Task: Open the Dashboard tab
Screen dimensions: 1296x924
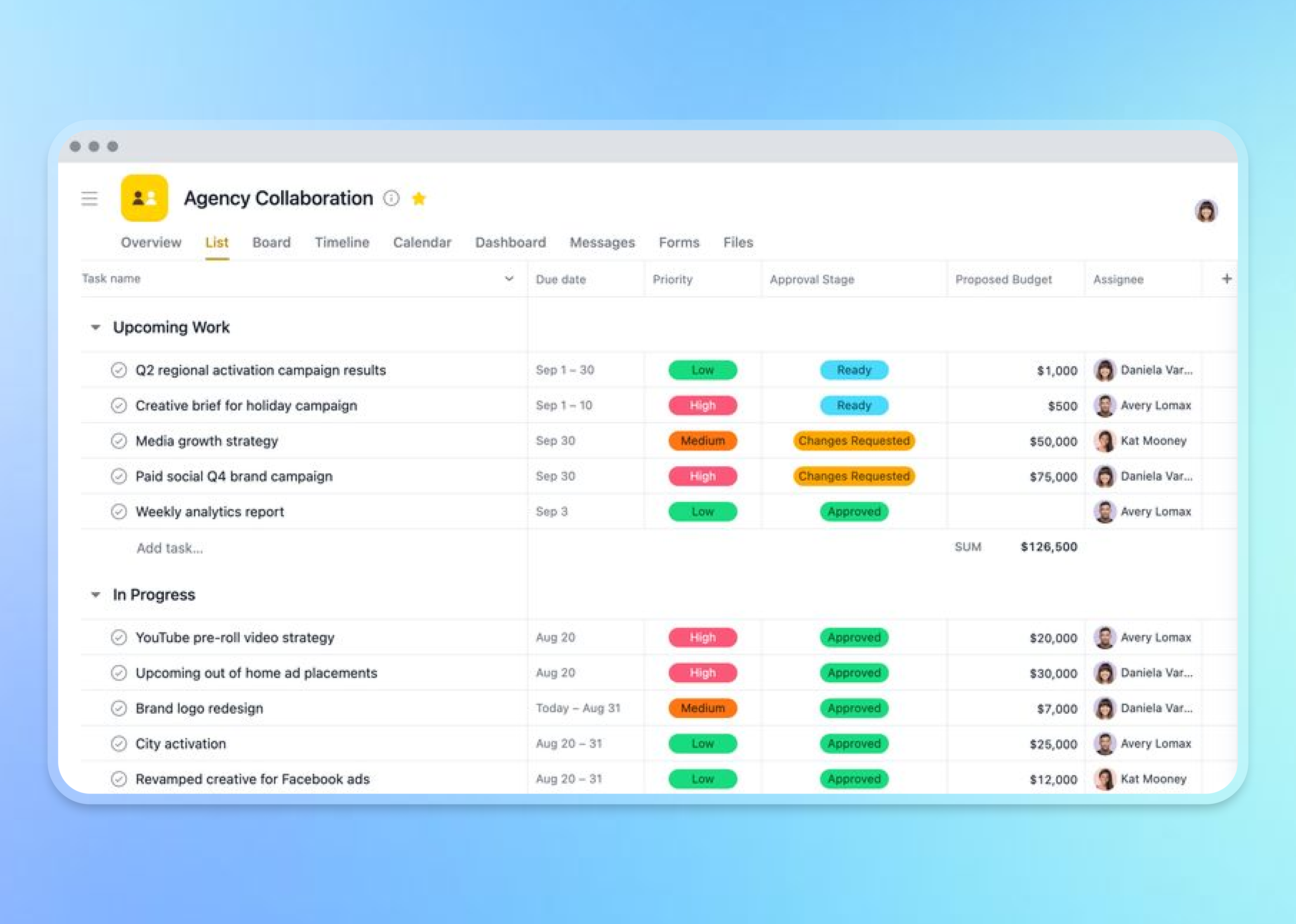Action: point(510,242)
